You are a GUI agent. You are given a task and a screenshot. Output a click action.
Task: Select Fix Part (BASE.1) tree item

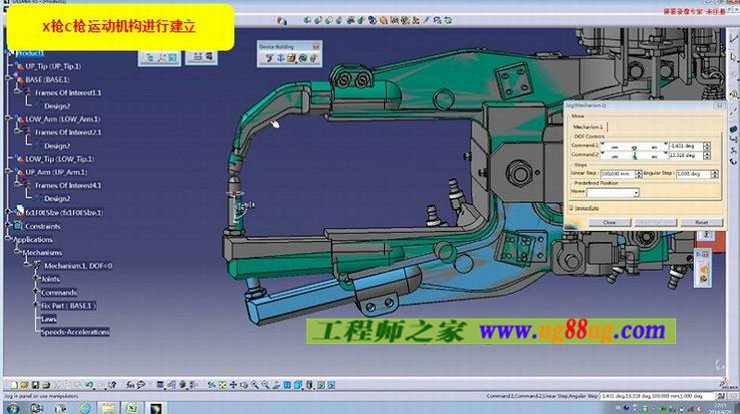tap(67, 305)
